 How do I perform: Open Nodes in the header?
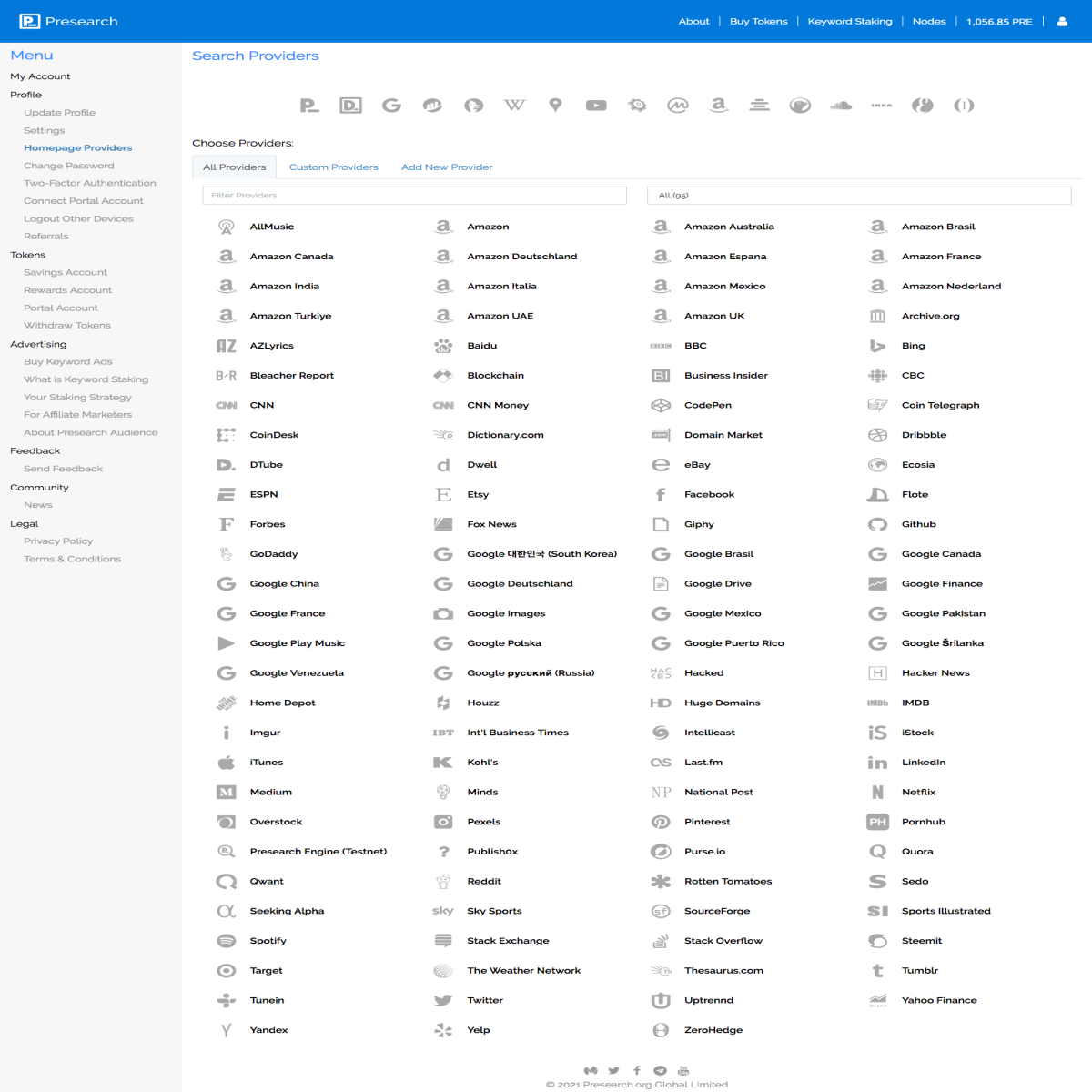tap(929, 21)
